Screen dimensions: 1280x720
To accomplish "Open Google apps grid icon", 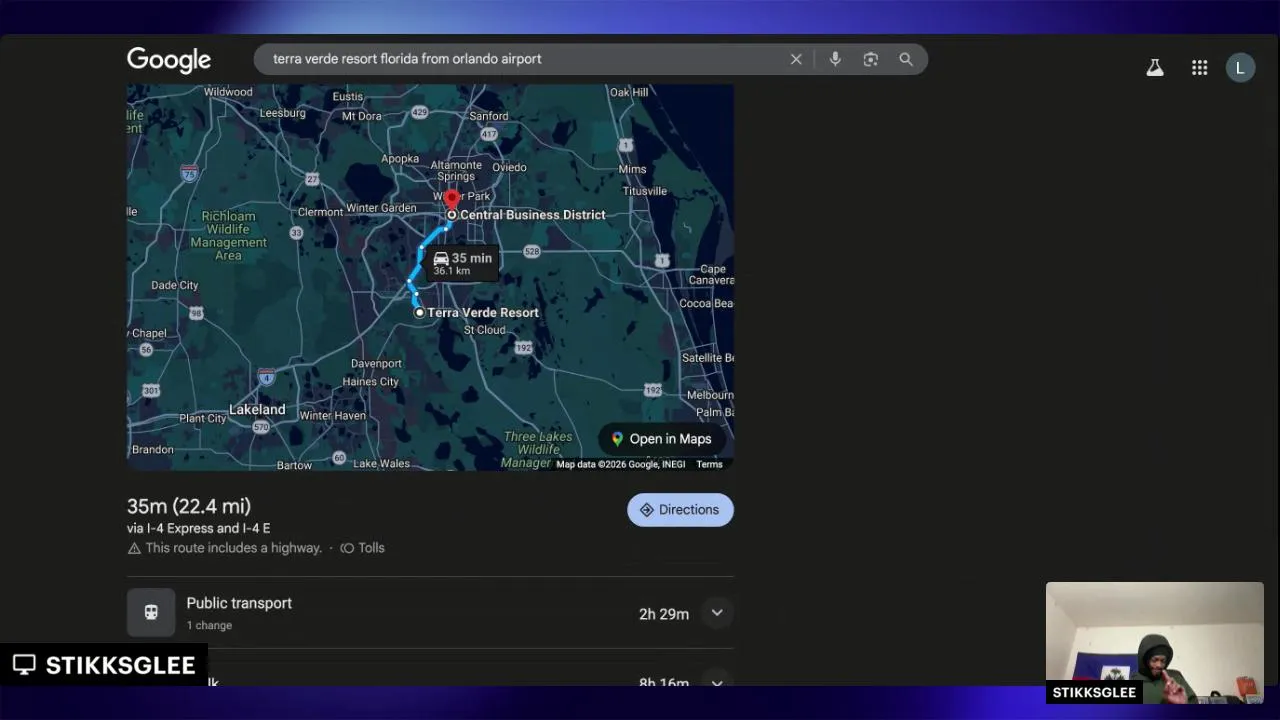I will point(1200,67).
